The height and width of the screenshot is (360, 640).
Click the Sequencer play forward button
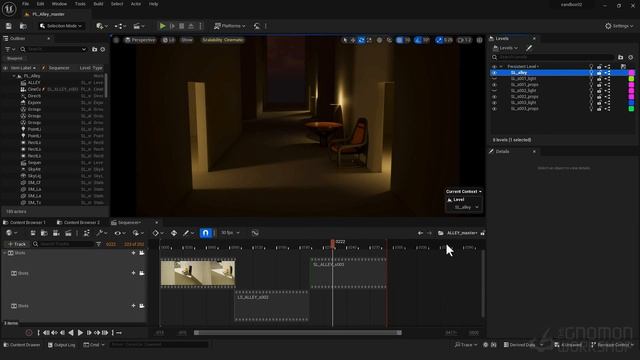pyautogui.click(x=80, y=333)
